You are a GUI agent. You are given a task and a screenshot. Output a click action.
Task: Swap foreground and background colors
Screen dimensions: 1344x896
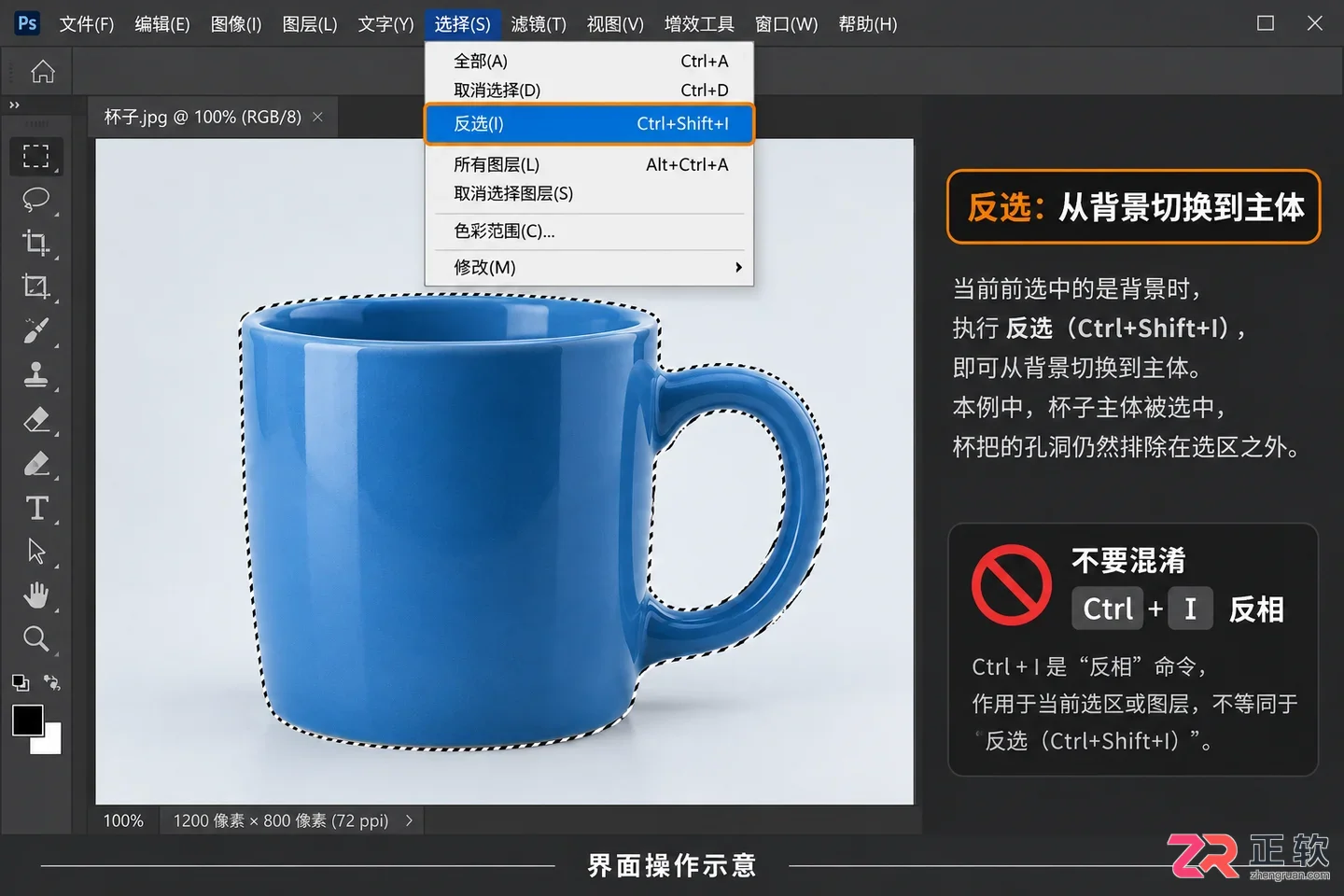(52, 682)
